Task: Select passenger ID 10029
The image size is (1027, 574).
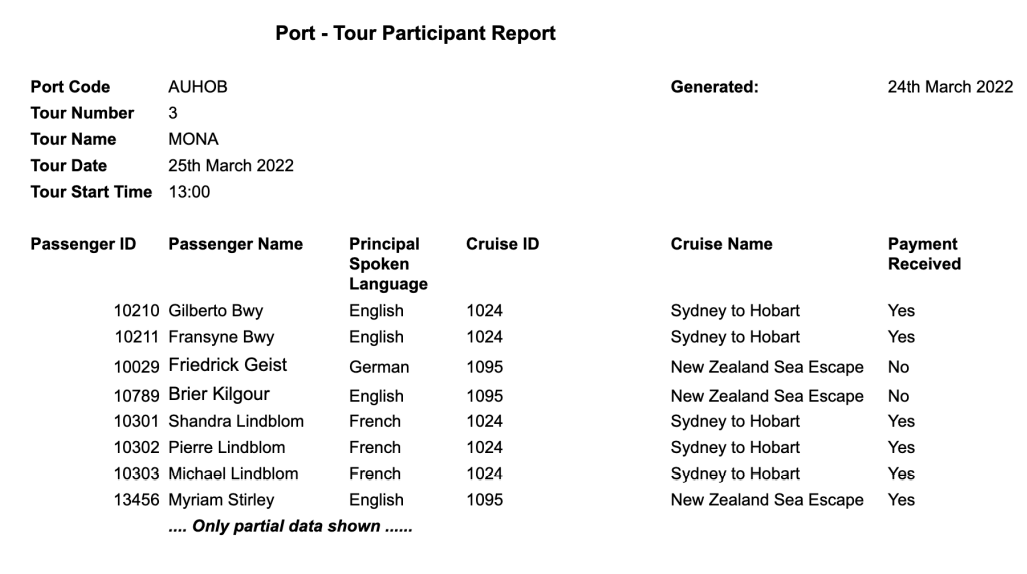Action: click(136, 367)
